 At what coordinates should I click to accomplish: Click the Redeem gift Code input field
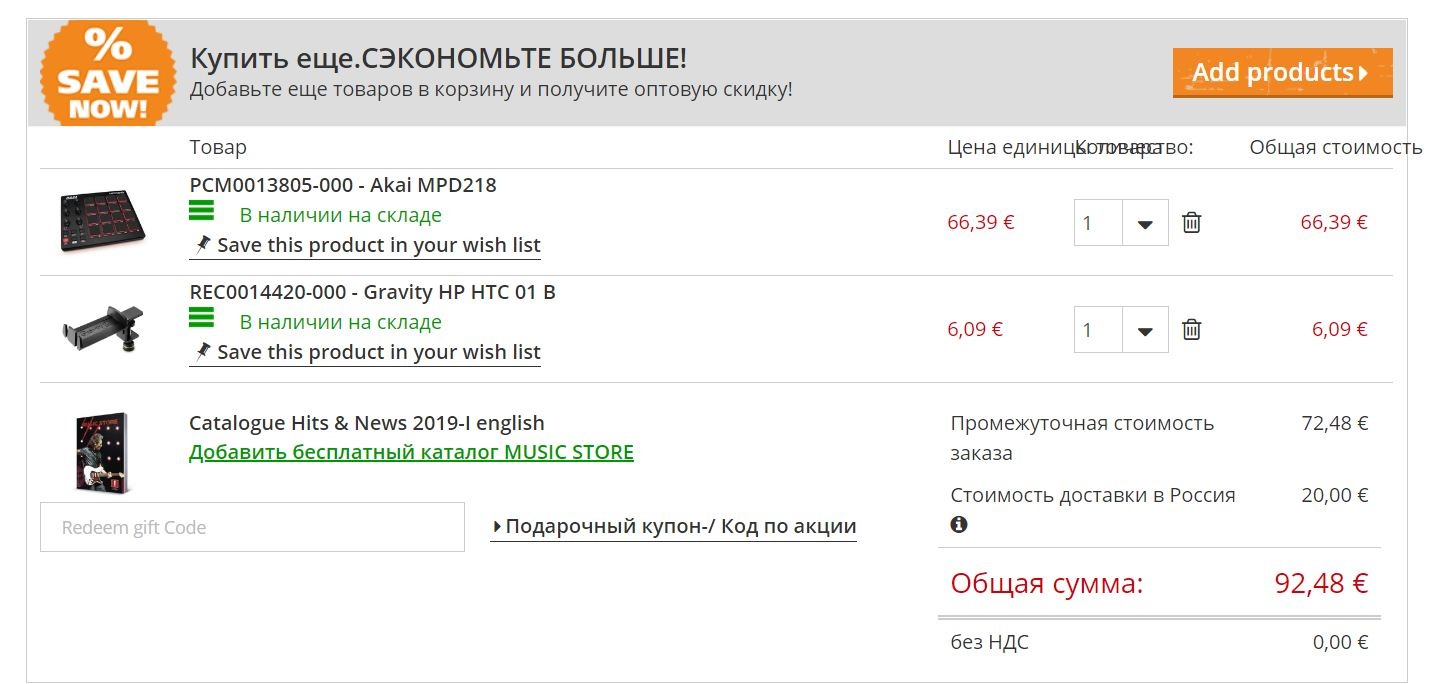point(252,527)
